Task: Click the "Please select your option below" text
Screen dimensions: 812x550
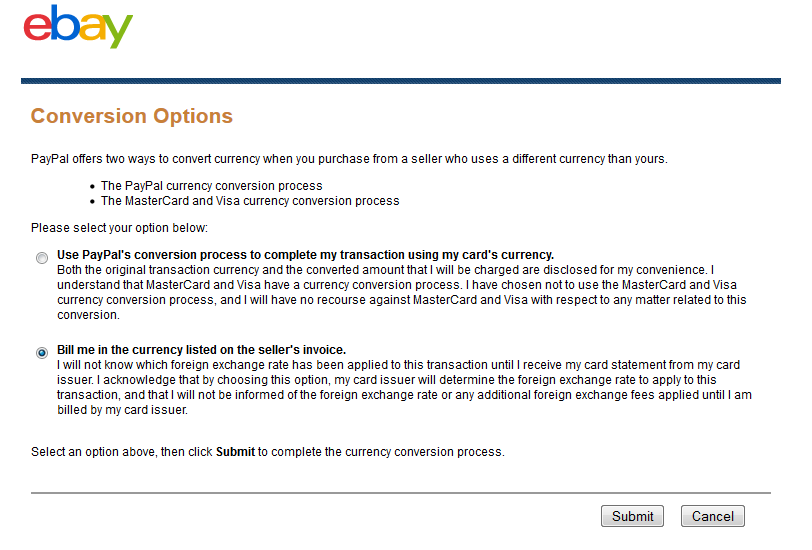Action: click(x=119, y=229)
